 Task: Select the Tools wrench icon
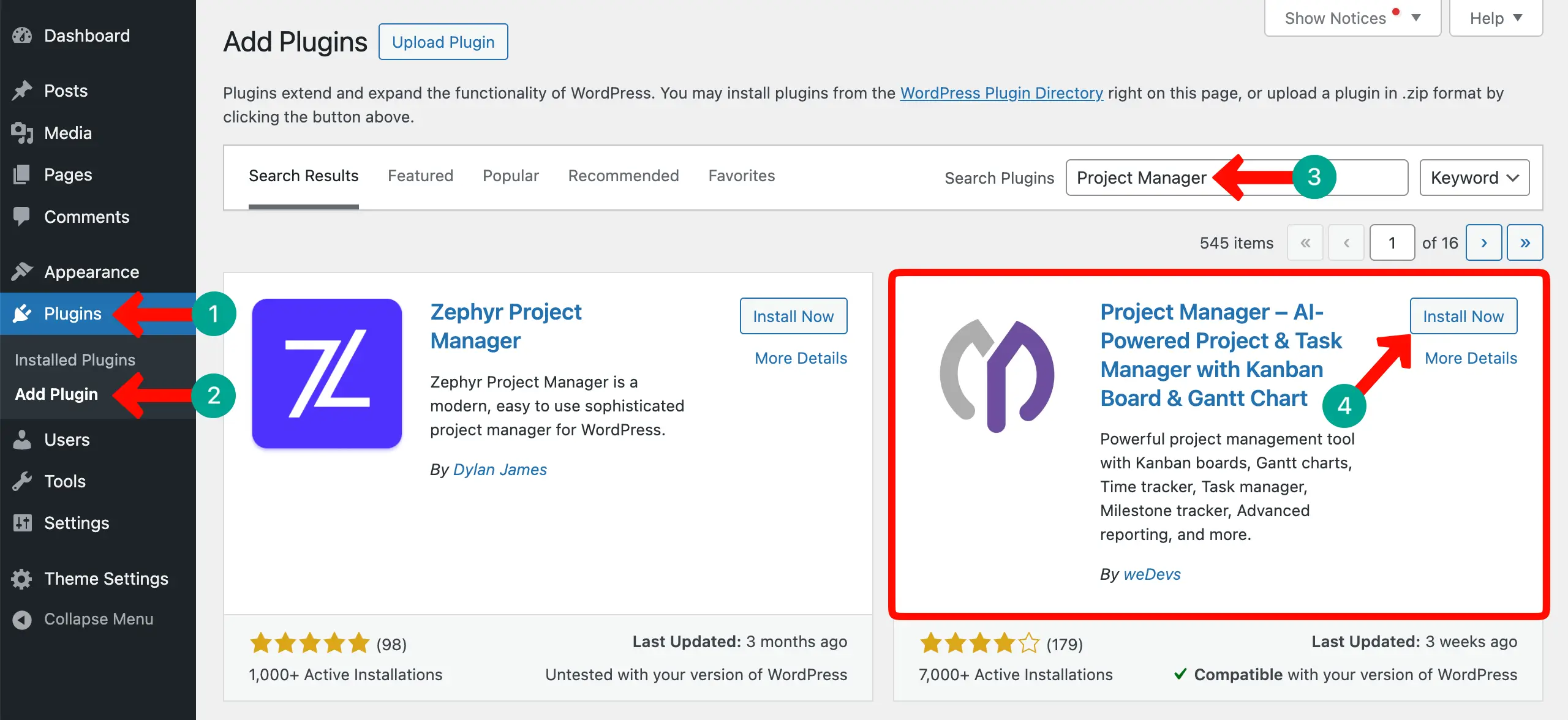(x=22, y=481)
